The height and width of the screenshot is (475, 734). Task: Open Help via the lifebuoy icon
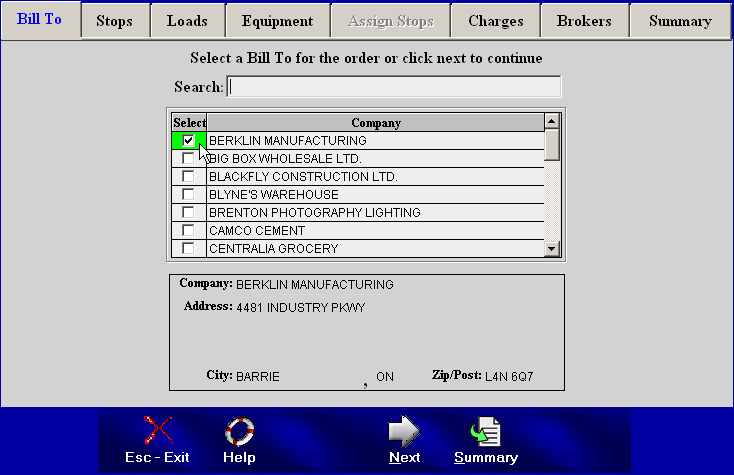(240, 431)
